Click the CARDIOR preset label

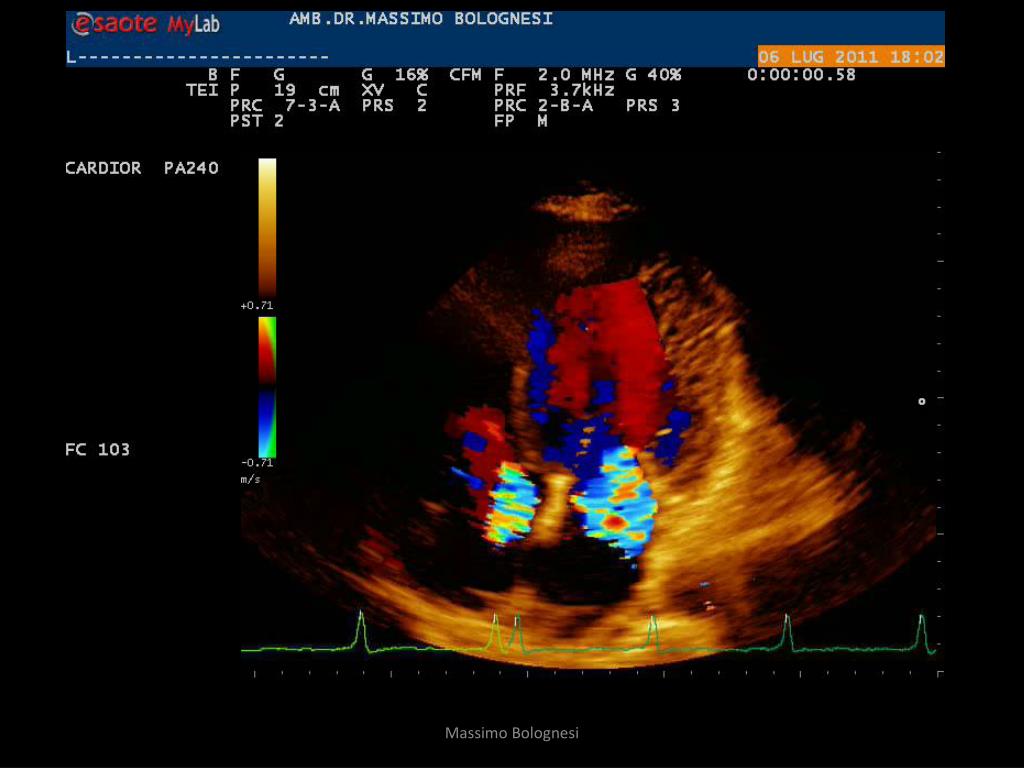point(103,168)
